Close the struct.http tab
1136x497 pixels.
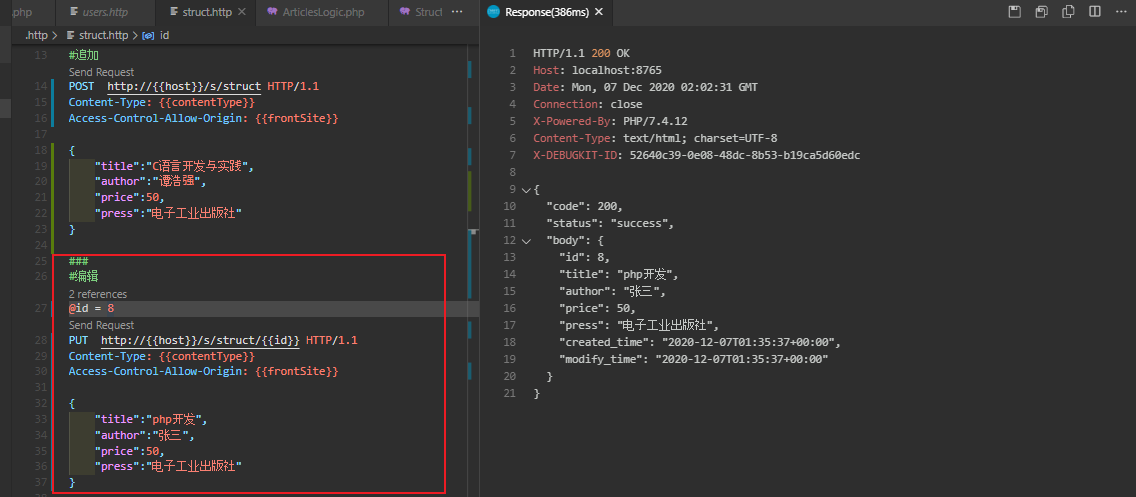pos(244,12)
